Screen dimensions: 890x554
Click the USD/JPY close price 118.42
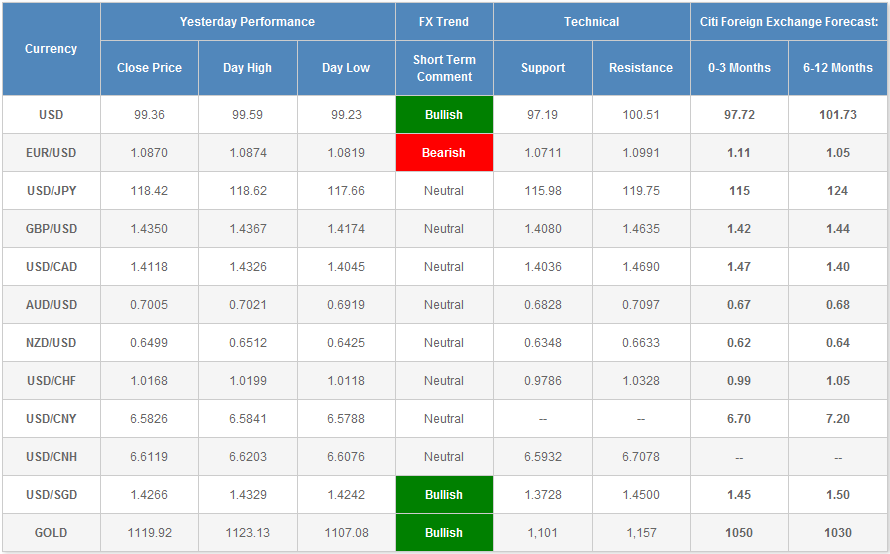149,191
